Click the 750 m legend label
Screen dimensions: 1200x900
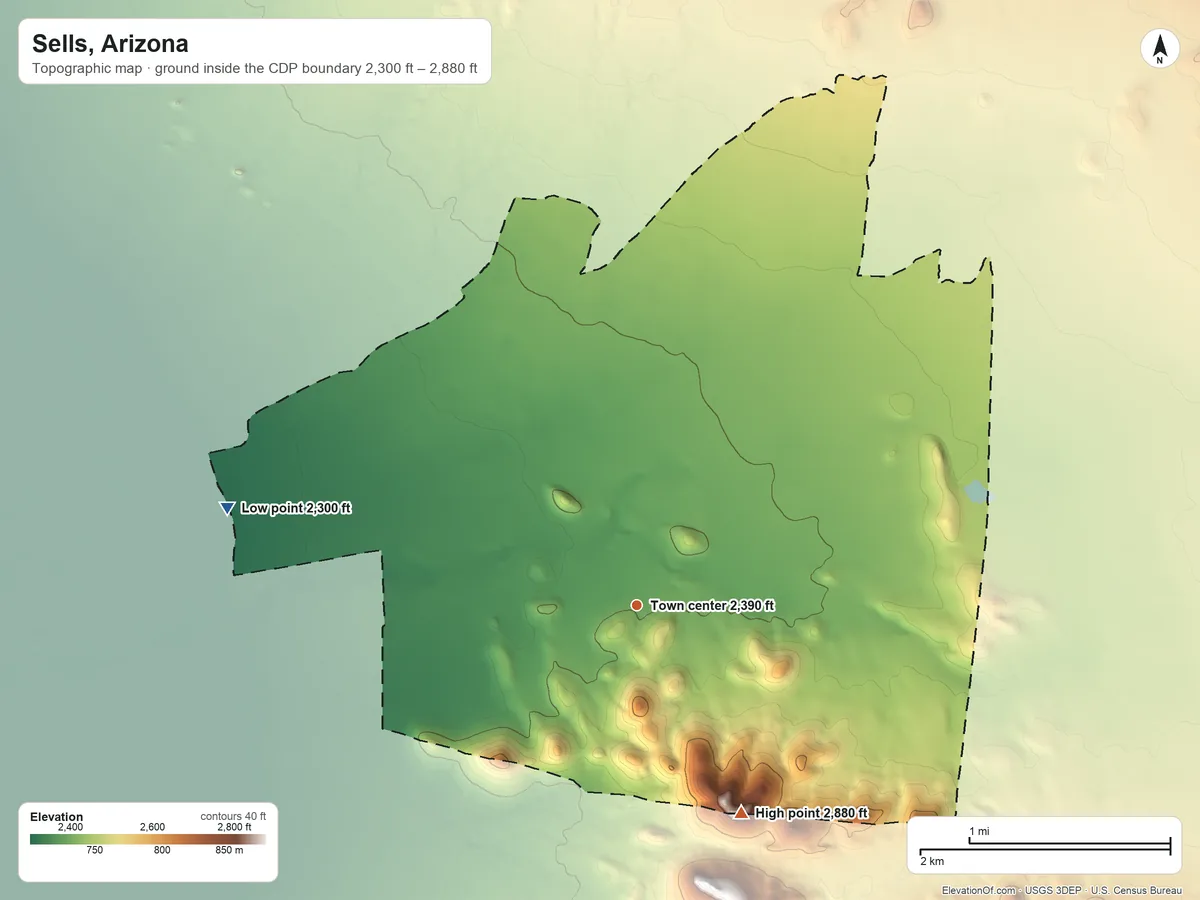[x=94, y=851]
